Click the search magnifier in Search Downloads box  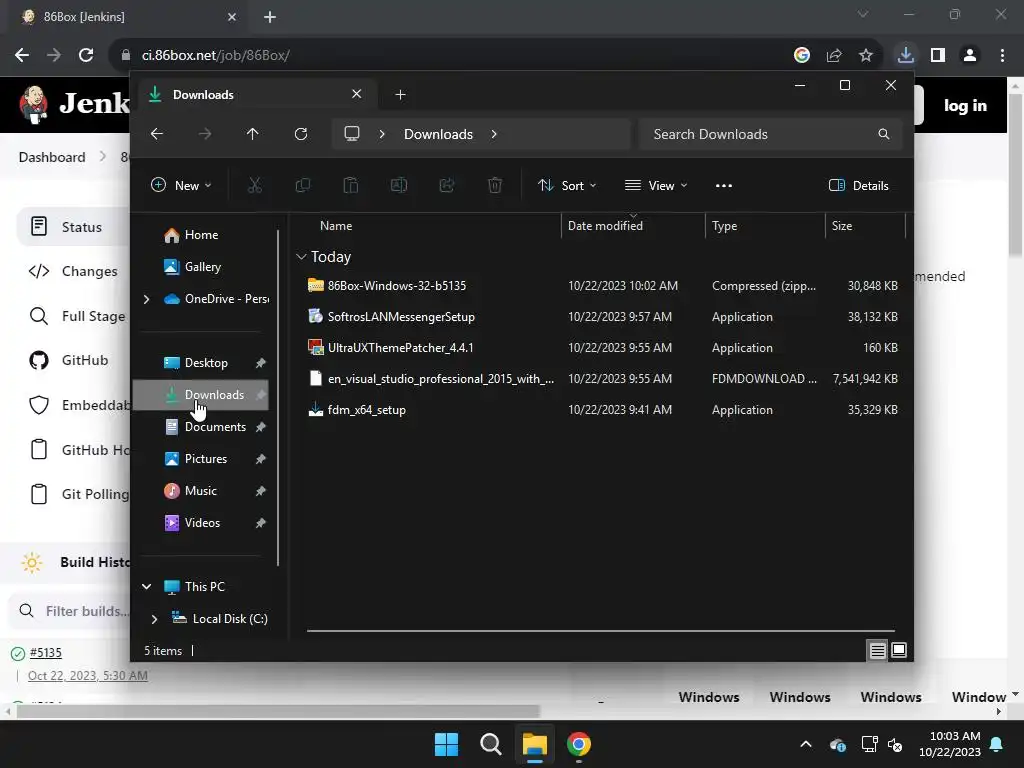coord(884,134)
